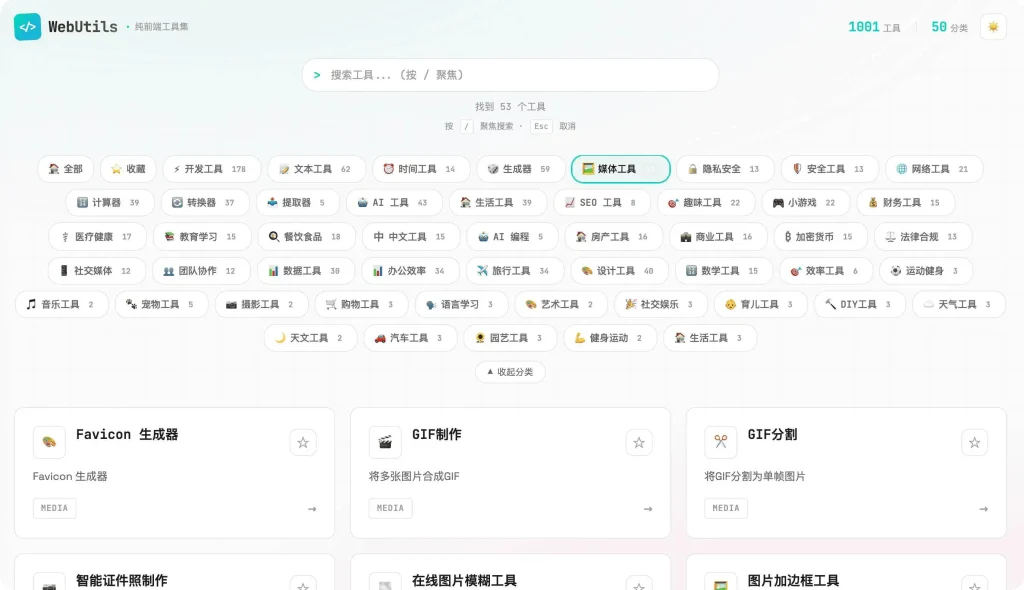The height and width of the screenshot is (590, 1024).
Task: Select the 摄影工具 category
Action: tap(261, 304)
